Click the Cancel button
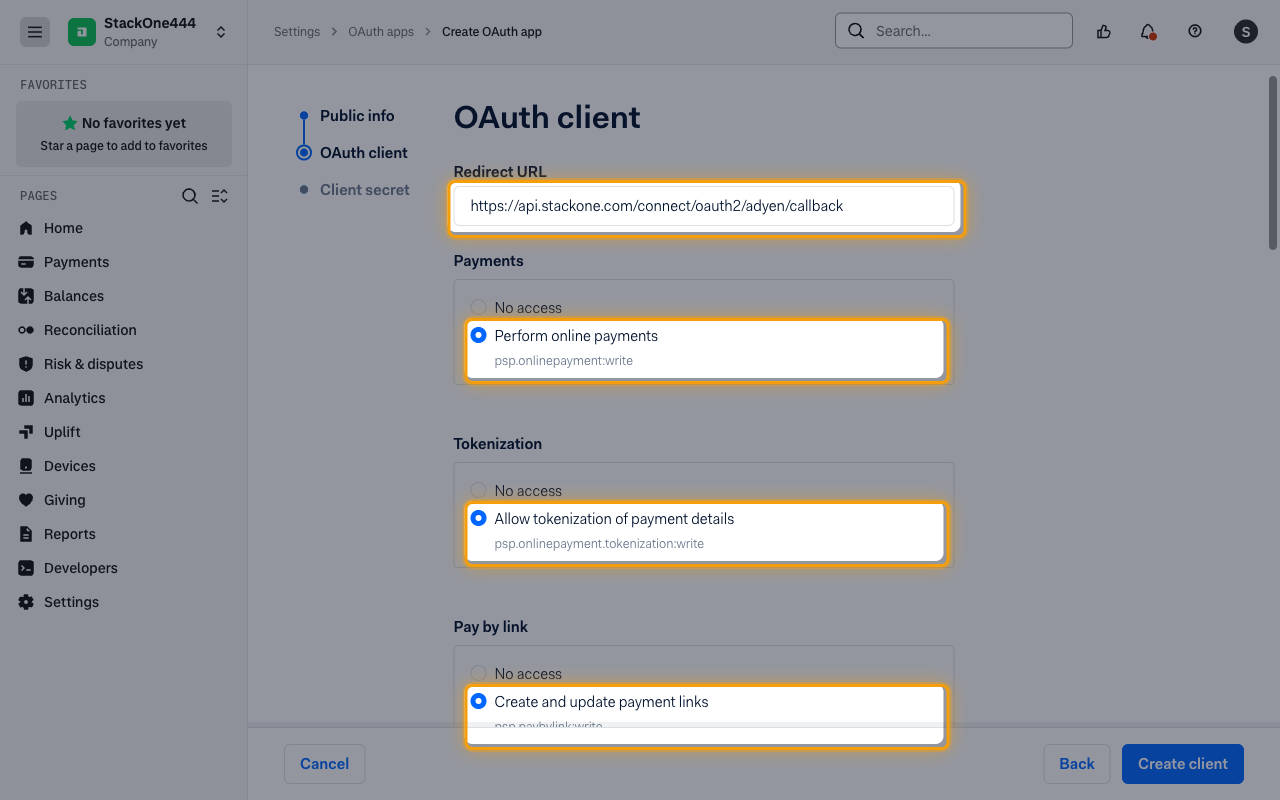The width and height of the screenshot is (1280, 800). (325, 764)
